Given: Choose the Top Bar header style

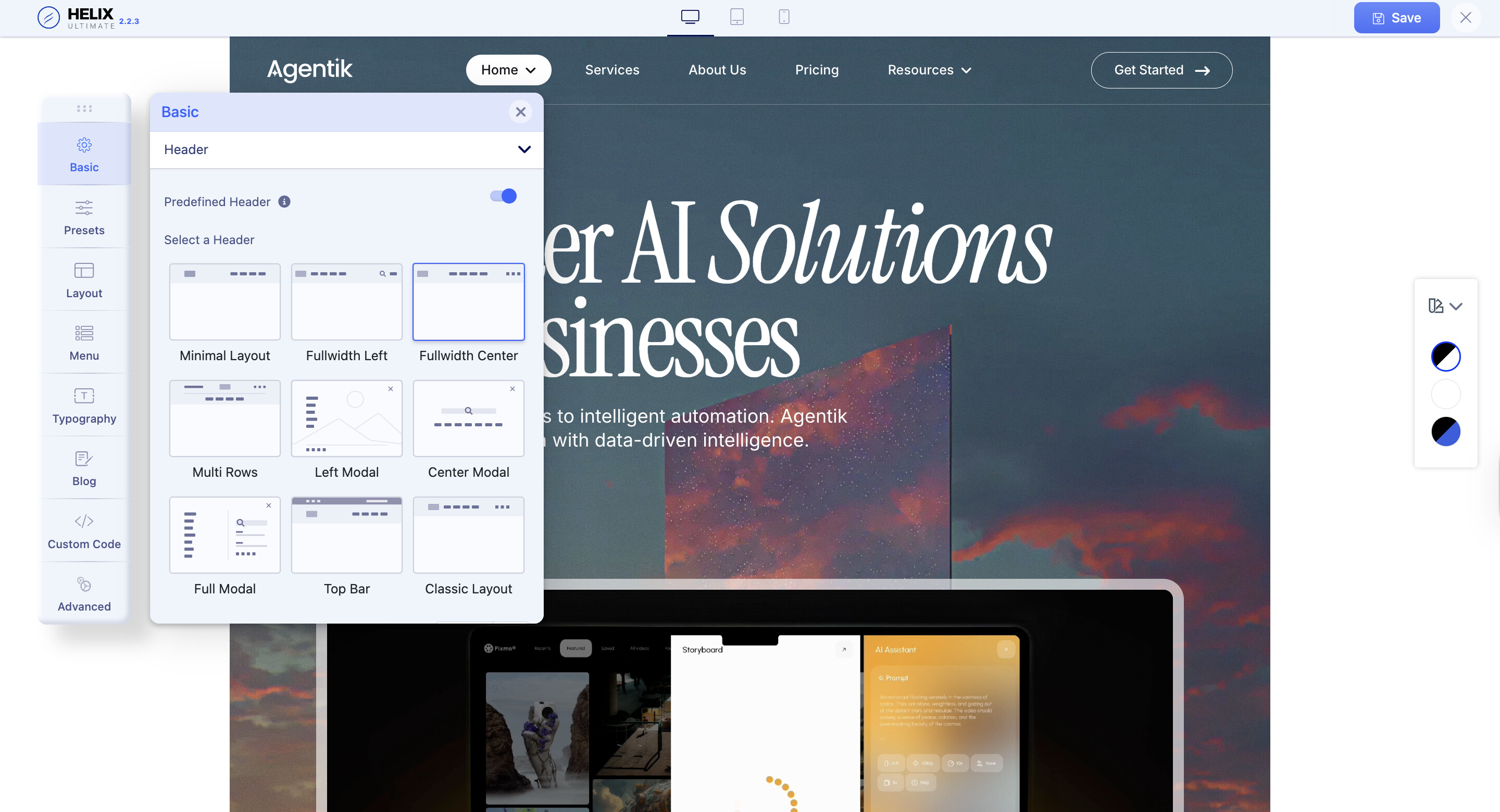Looking at the screenshot, I should [x=346, y=535].
